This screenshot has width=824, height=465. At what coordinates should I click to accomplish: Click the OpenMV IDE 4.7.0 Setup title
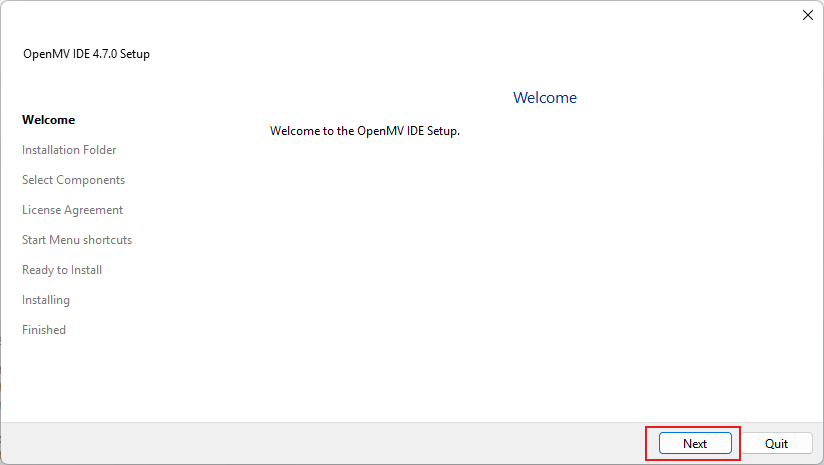(86, 54)
